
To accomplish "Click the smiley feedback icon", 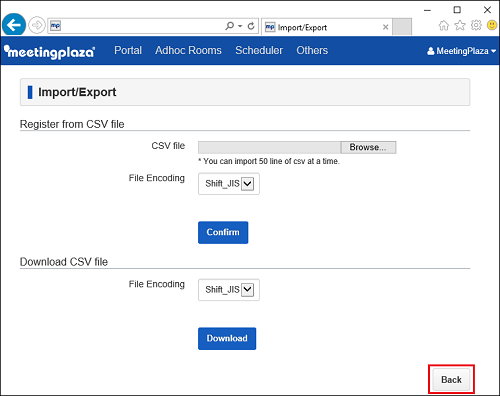I will 492,25.
